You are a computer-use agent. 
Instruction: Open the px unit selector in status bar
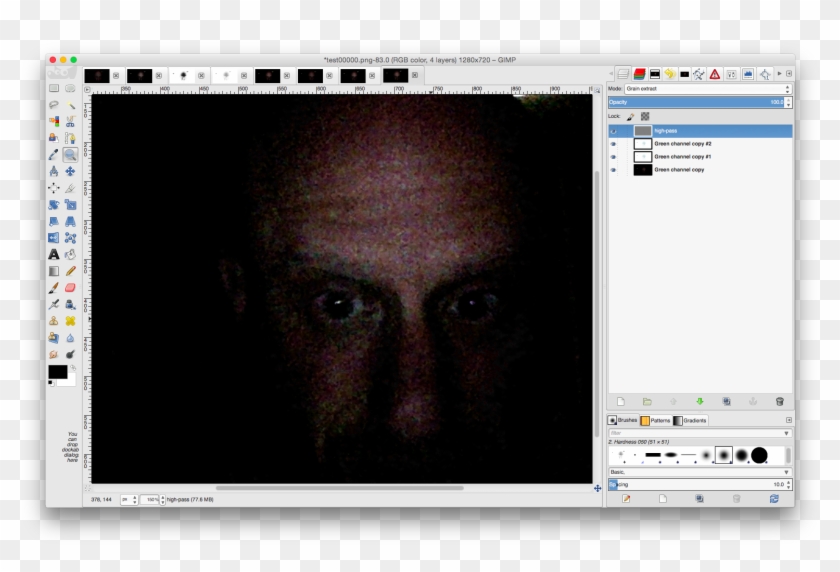[129, 499]
